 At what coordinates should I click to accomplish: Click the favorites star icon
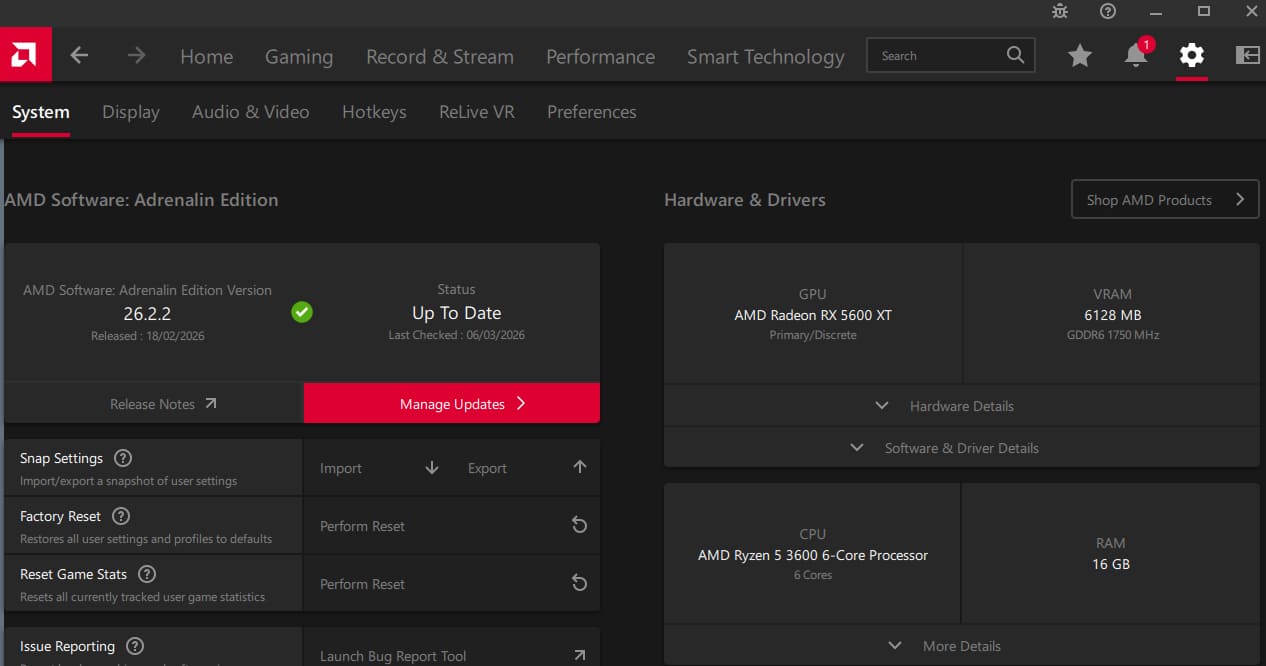coord(1080,57)
